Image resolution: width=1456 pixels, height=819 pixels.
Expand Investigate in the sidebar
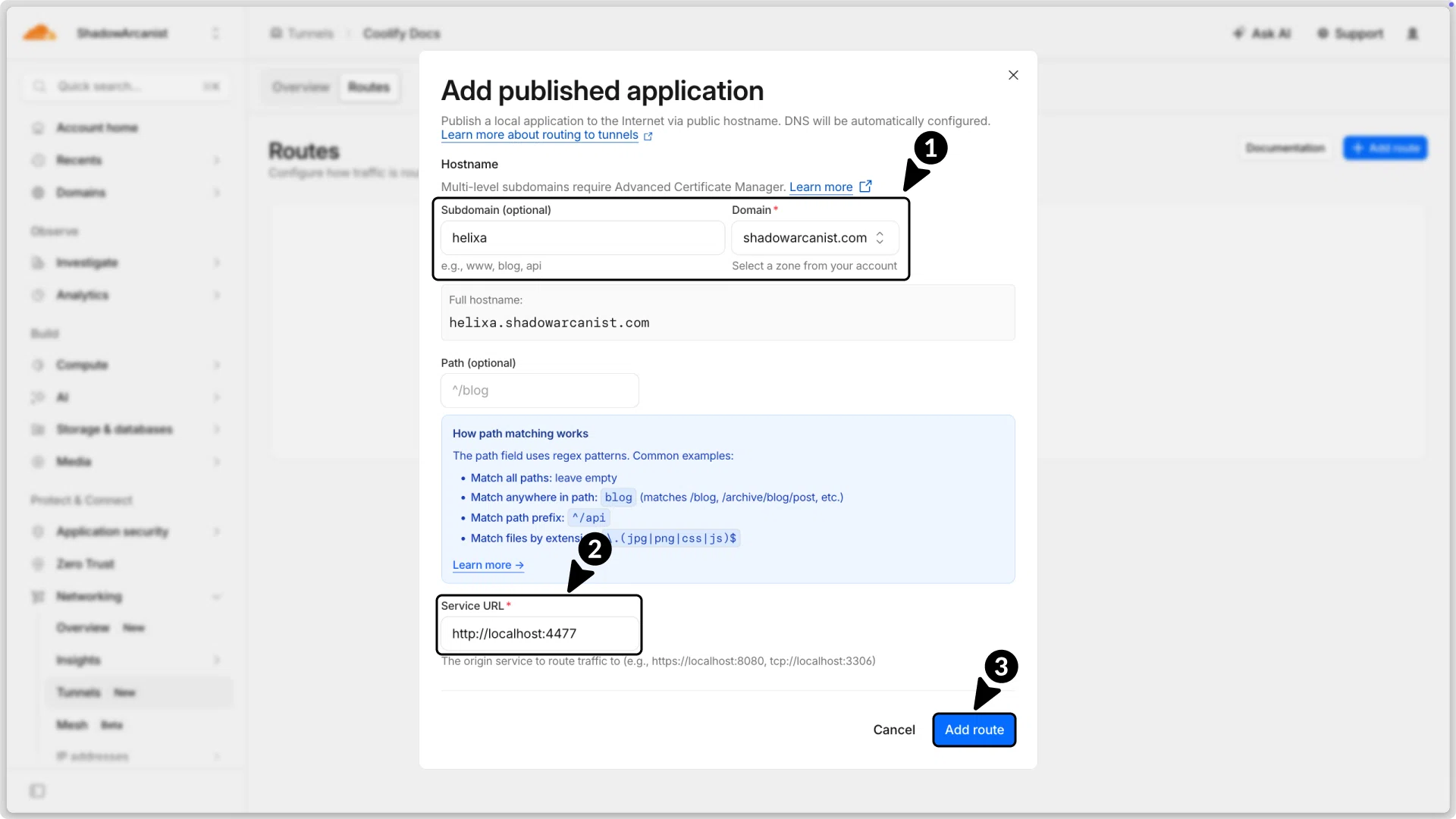tap(126, 262)
